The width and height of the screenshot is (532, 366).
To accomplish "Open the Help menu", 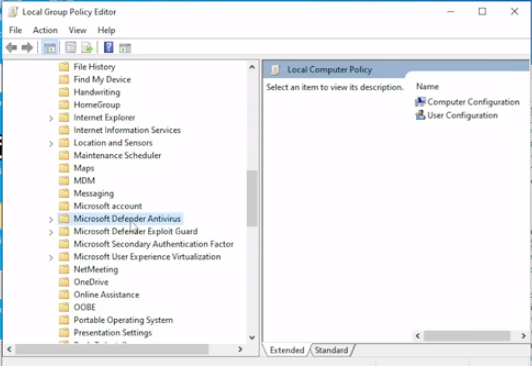I will [106, 30].
